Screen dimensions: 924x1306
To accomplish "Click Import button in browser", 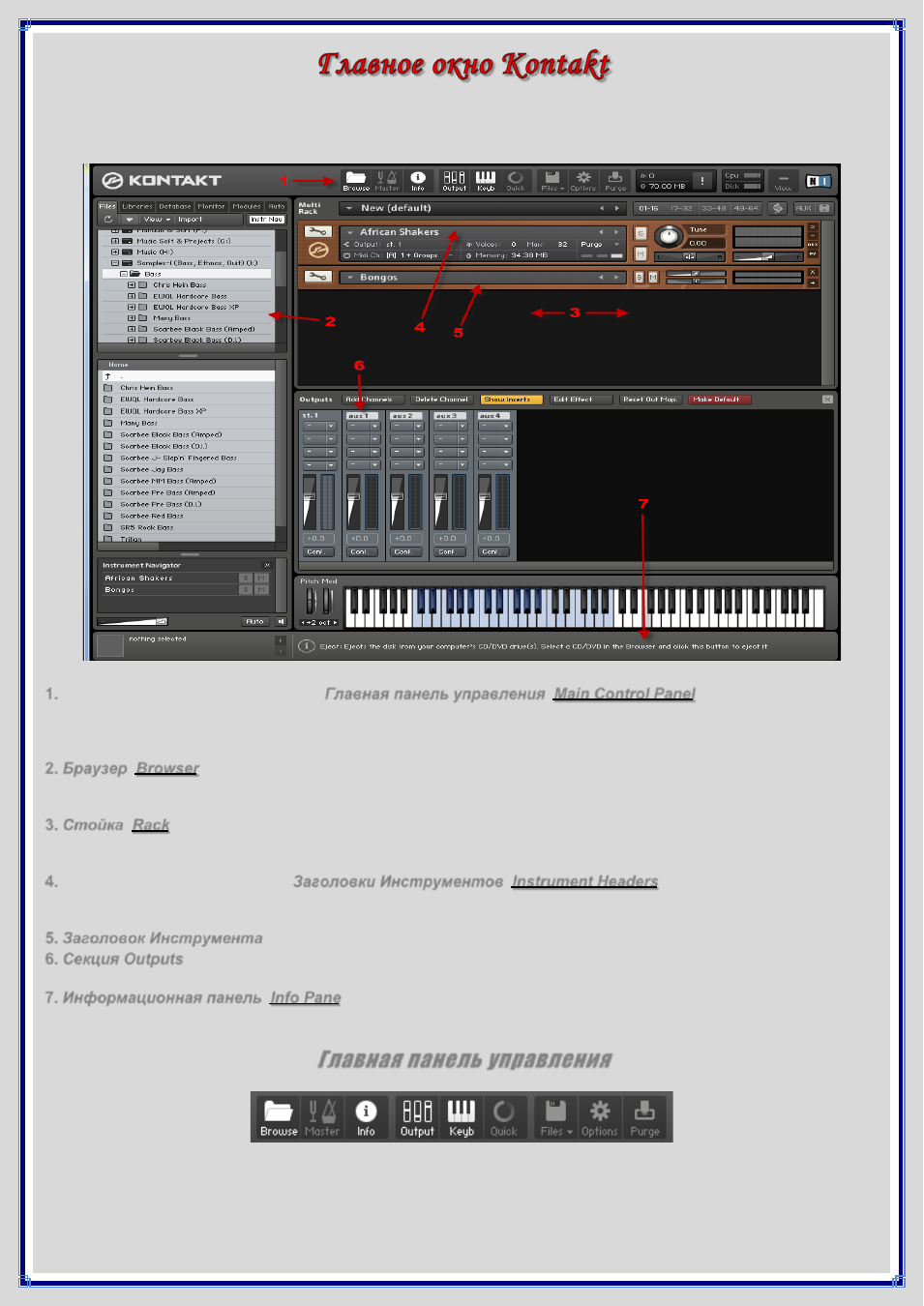I will coord(191,220).
